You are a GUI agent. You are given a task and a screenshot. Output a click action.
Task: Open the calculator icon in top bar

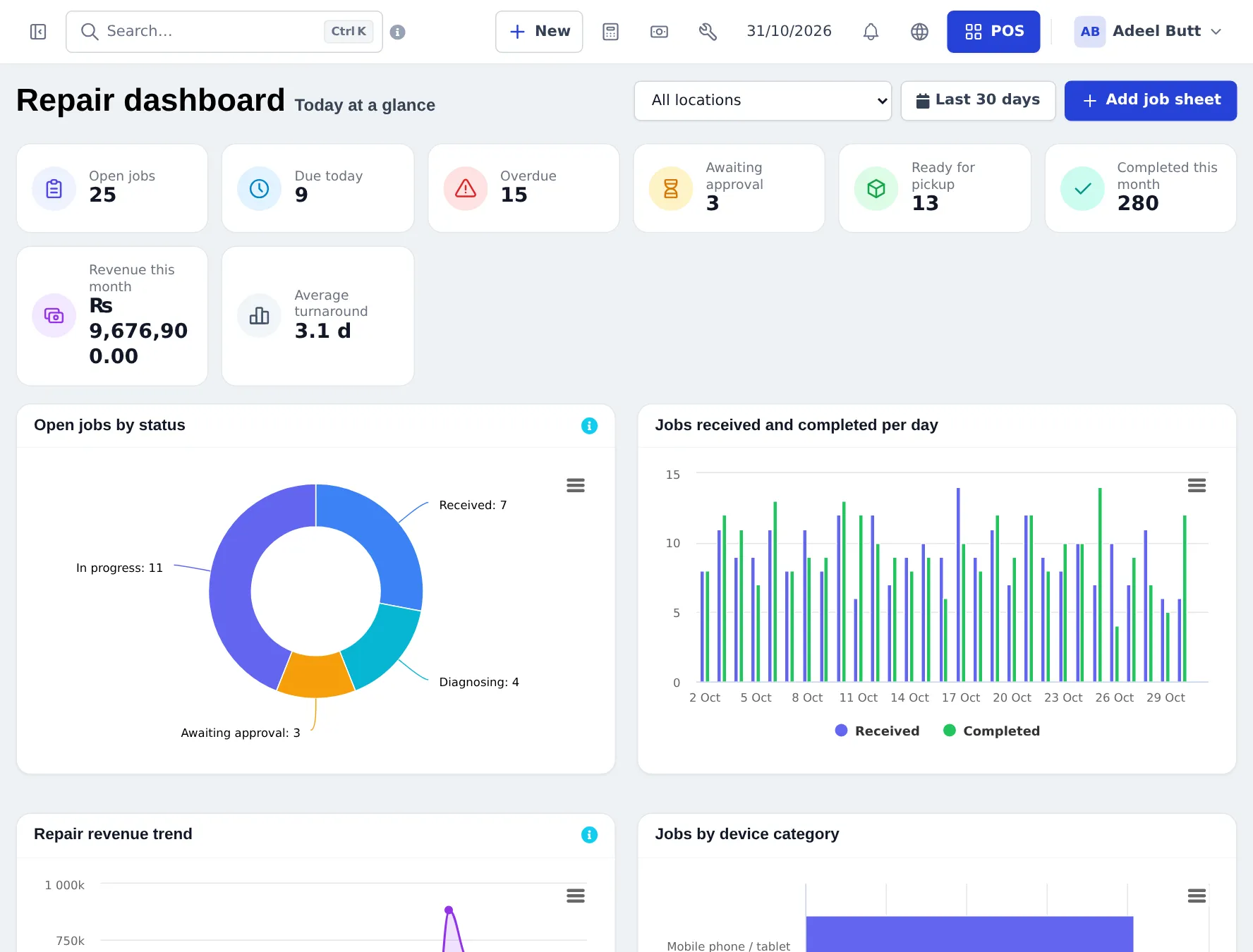(x=611, y=32)
